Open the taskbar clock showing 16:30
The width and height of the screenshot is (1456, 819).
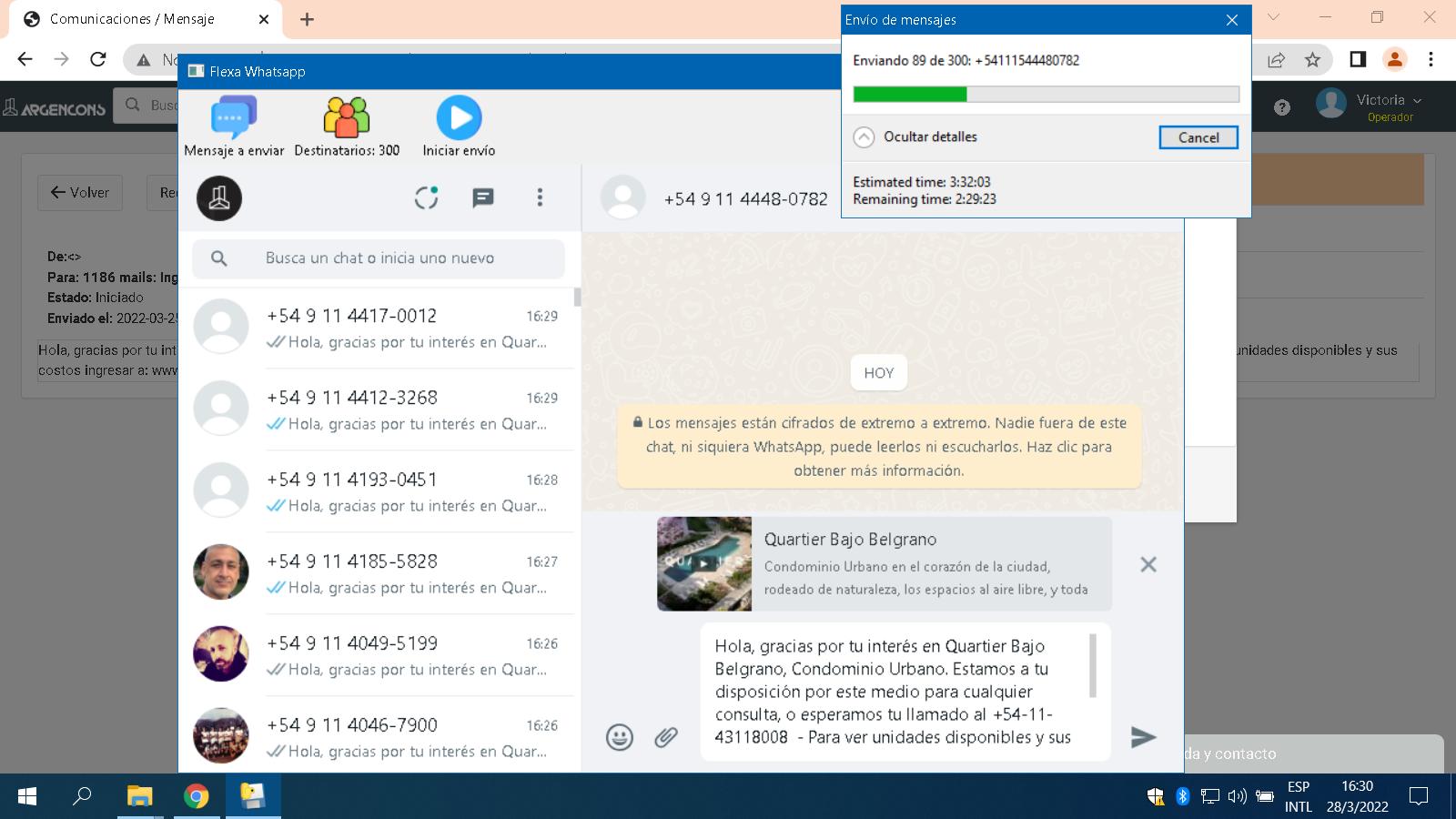[1357, 796]
